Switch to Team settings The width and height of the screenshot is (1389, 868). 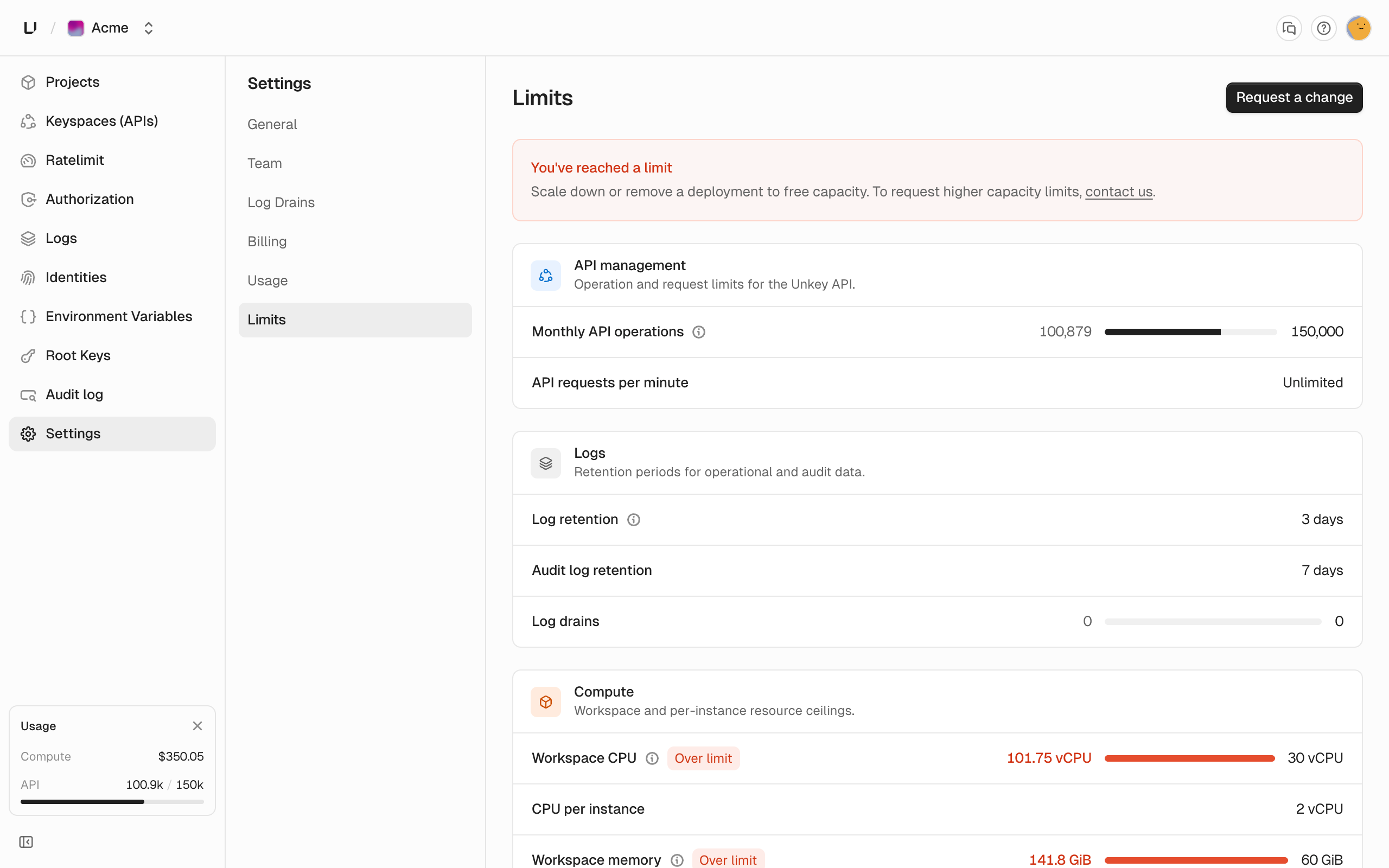click(x=355, y=164)
